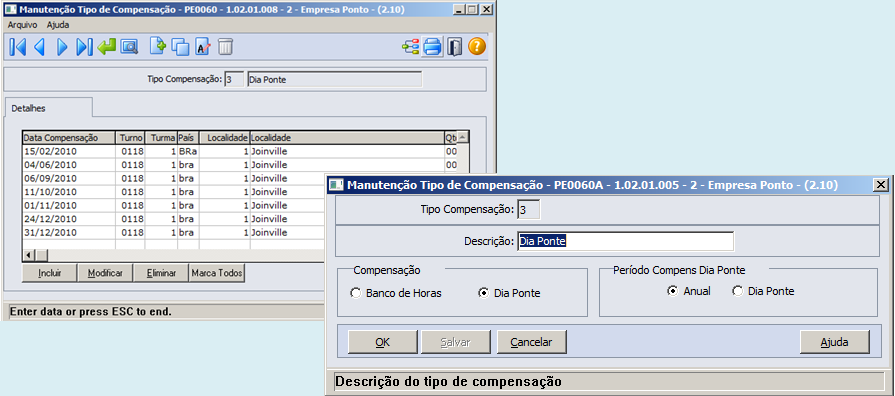Select the 04/06/2010 row

(240, 165)
